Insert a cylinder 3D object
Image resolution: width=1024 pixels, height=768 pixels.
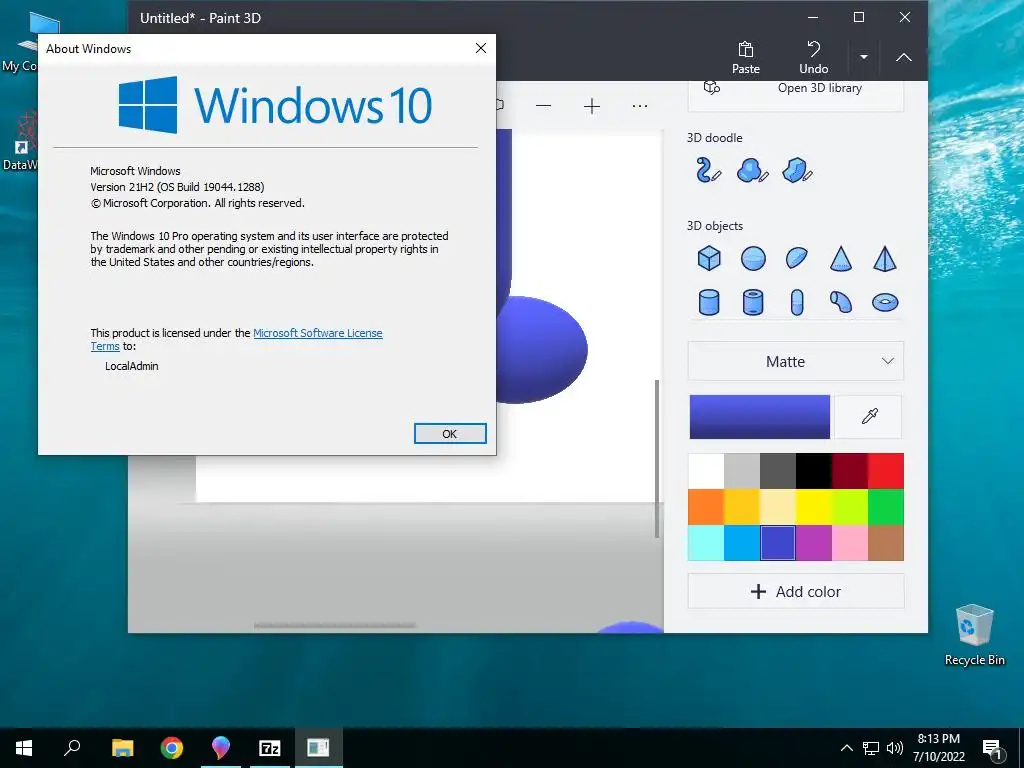pyautogui.click(x=709, y=302)
